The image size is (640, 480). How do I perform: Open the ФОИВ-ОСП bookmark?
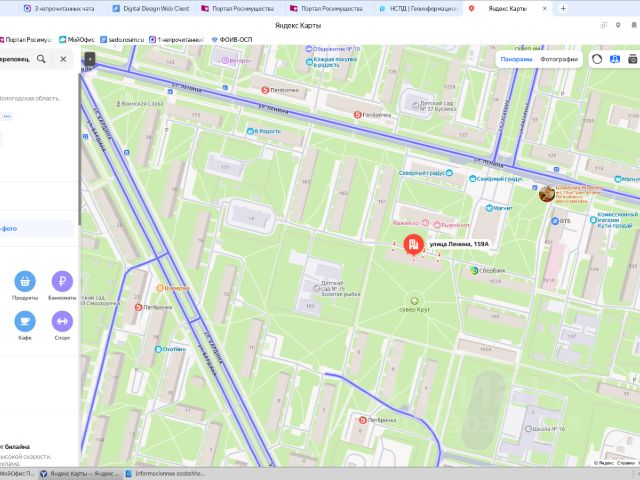(x=231, y=40)
